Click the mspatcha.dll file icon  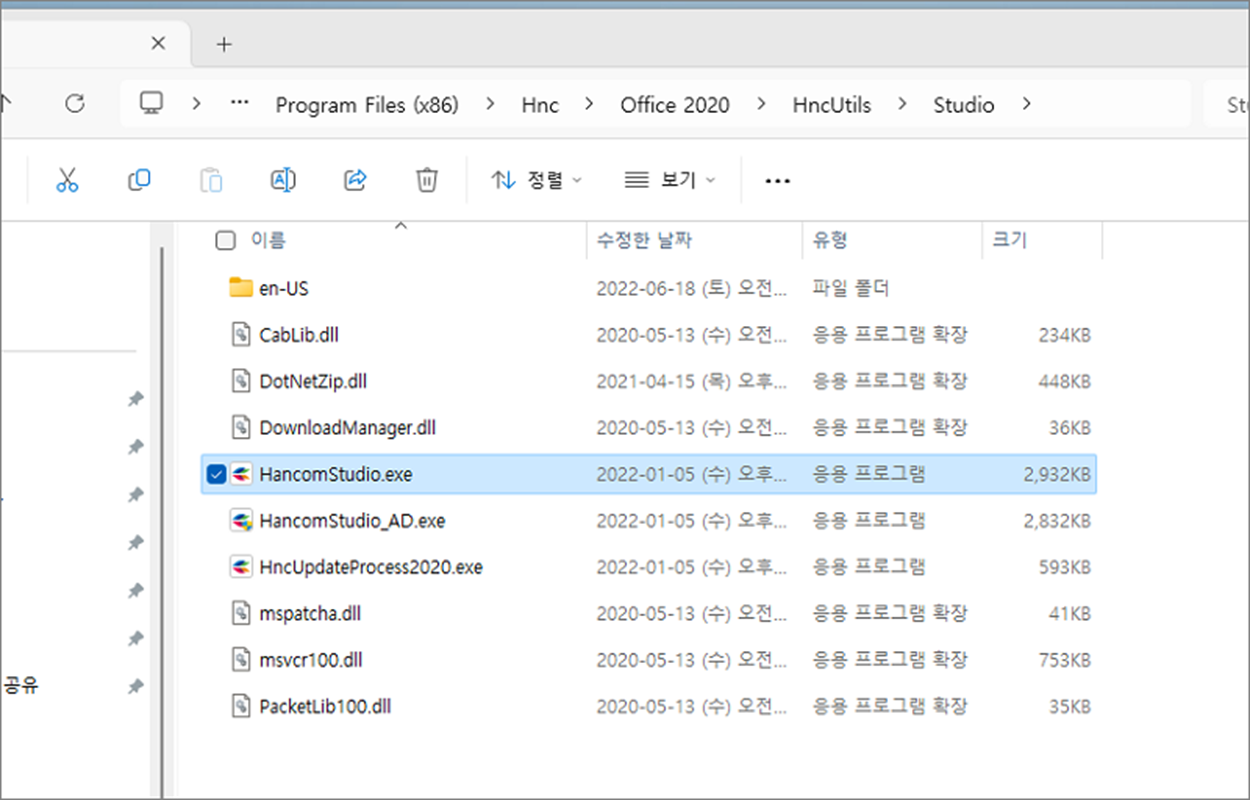click(240, 613)
